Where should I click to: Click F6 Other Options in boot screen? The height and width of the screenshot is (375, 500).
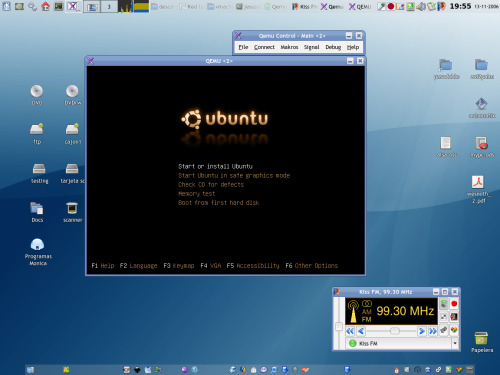click(x=311, y=265)
